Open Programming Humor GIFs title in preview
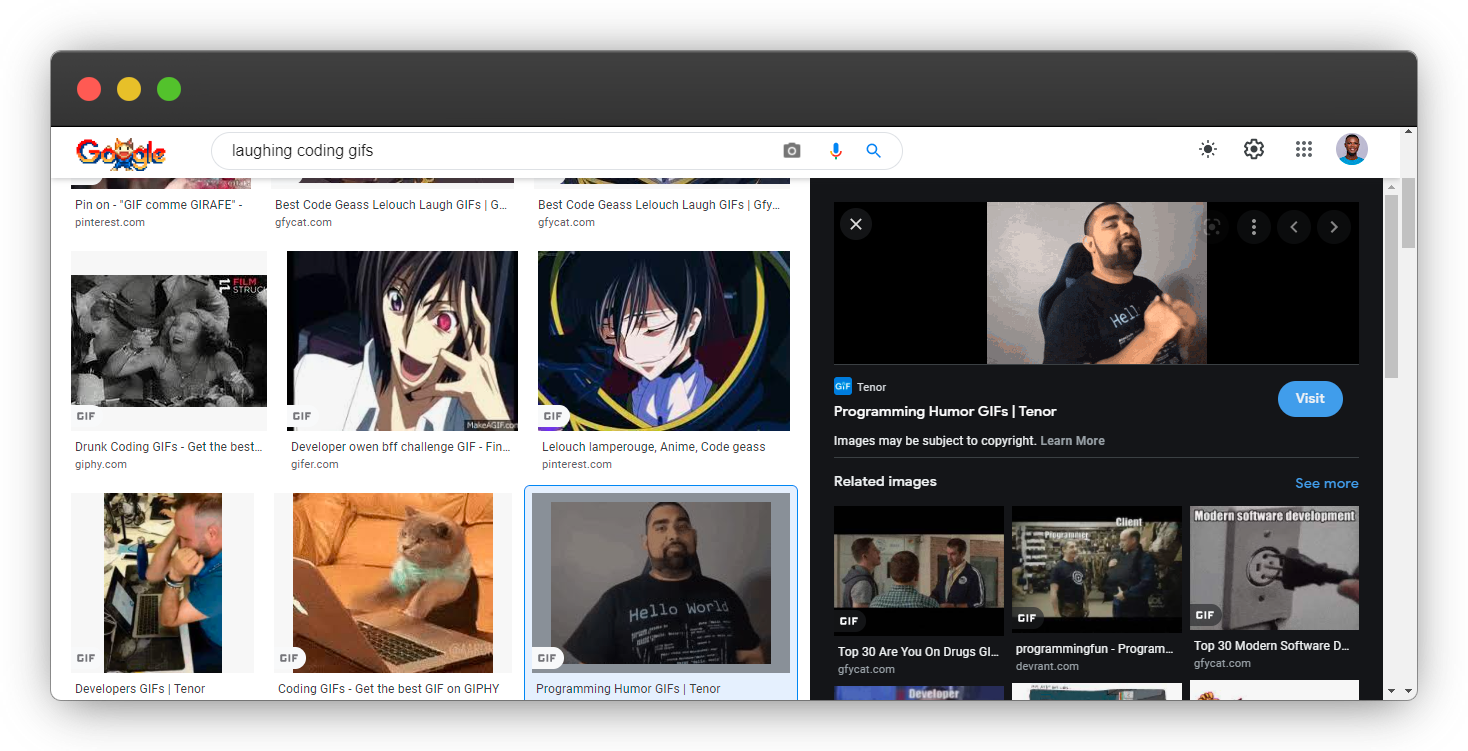1468x751 pixels. [x=945, y=411]
